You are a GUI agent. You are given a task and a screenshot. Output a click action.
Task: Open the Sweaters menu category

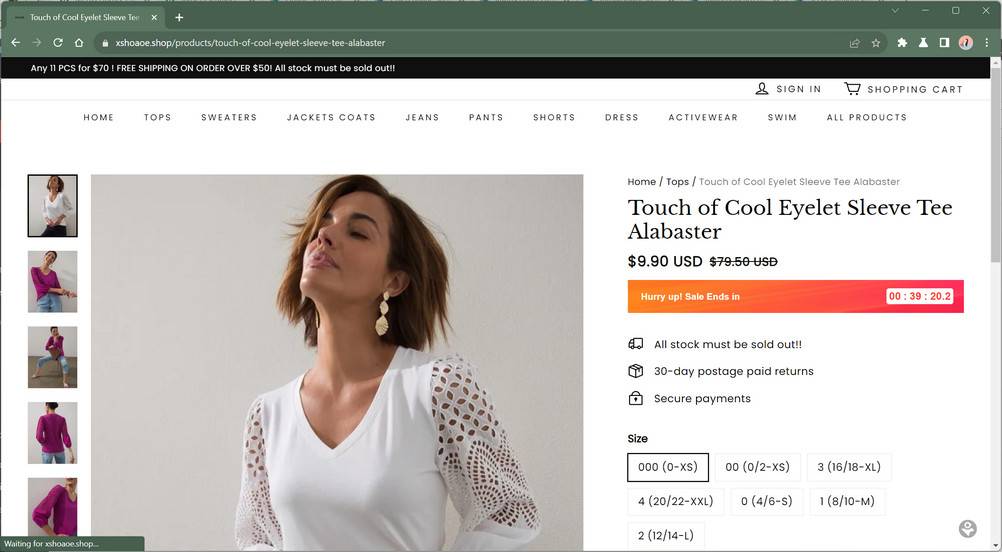[229, 117]
